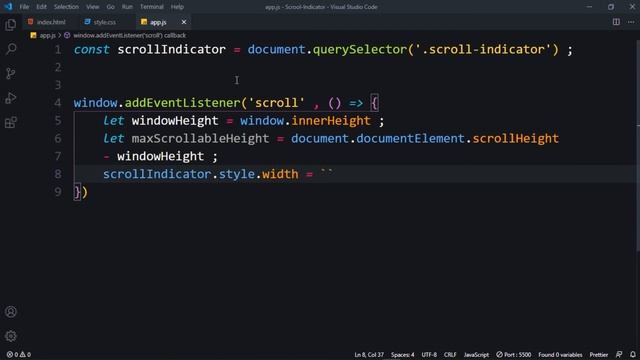
Task: Click the opening brace on line 4
Action: pyautogui.click(x=374, y=103)
